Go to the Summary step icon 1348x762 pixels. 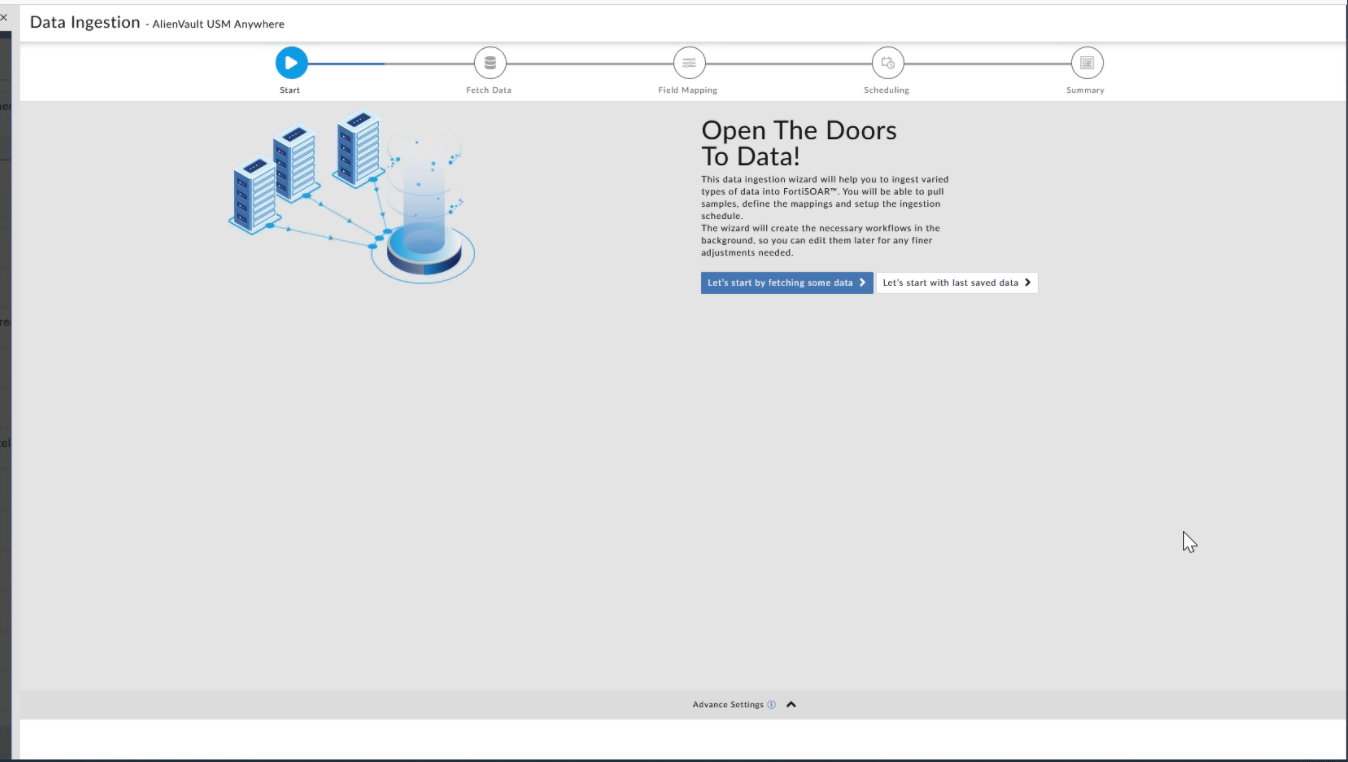pos(1086,63)
